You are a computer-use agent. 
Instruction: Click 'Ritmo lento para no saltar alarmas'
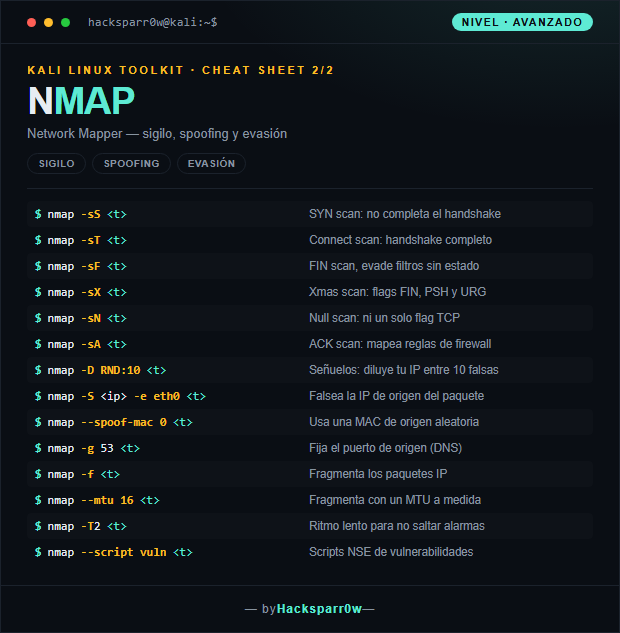397,526
